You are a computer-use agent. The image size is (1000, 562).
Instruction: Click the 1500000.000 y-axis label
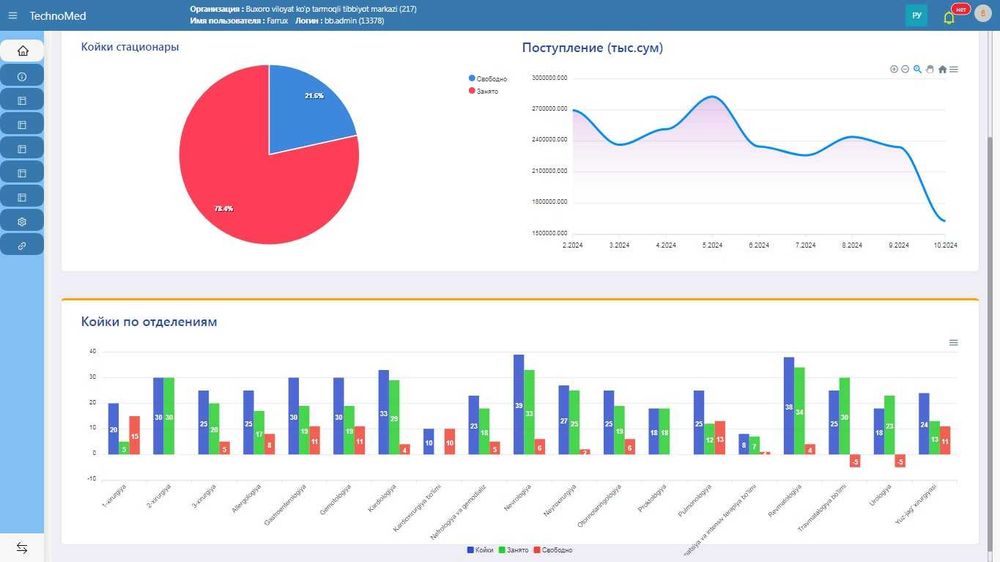[549, 233]
